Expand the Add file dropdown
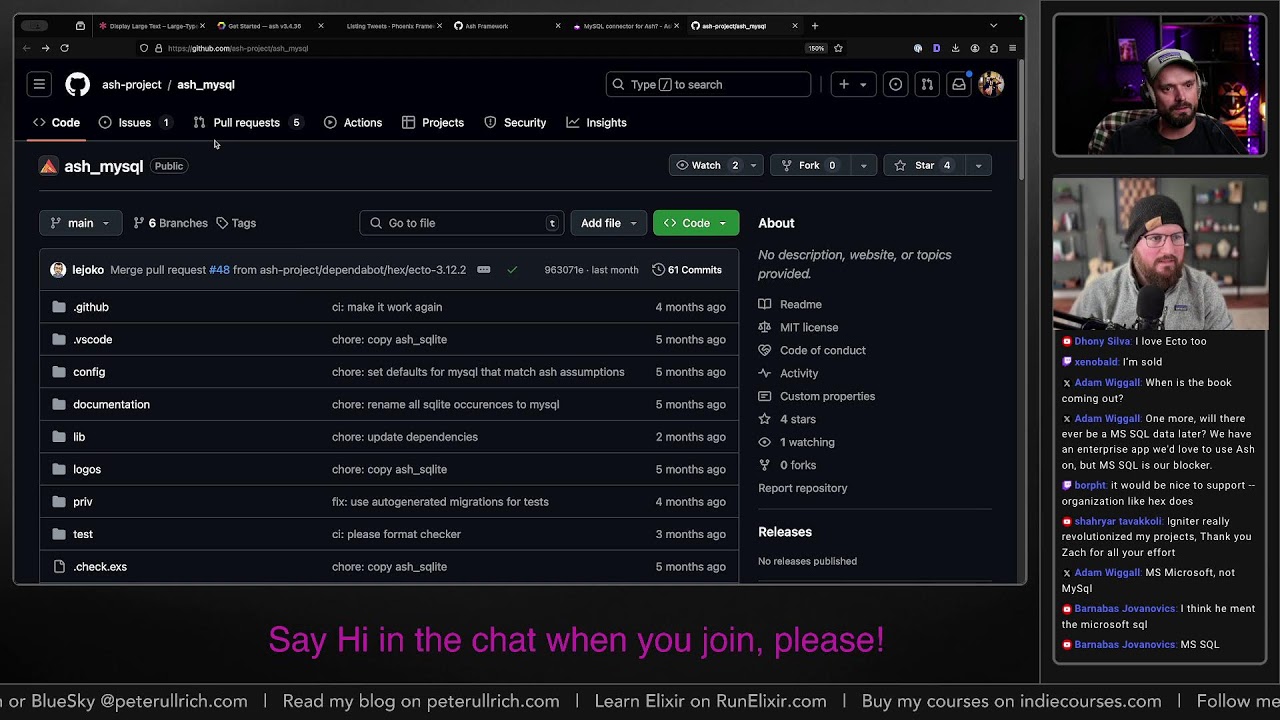The image size is (1280, 720). 608,223
